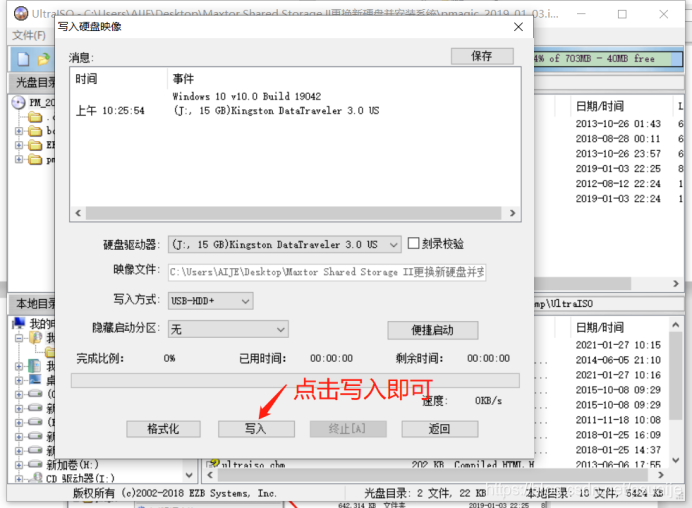Enable the 刻录校验 checkbox
Screen dimensions: 692x508
pyautogui.click(x=413, y=243)
